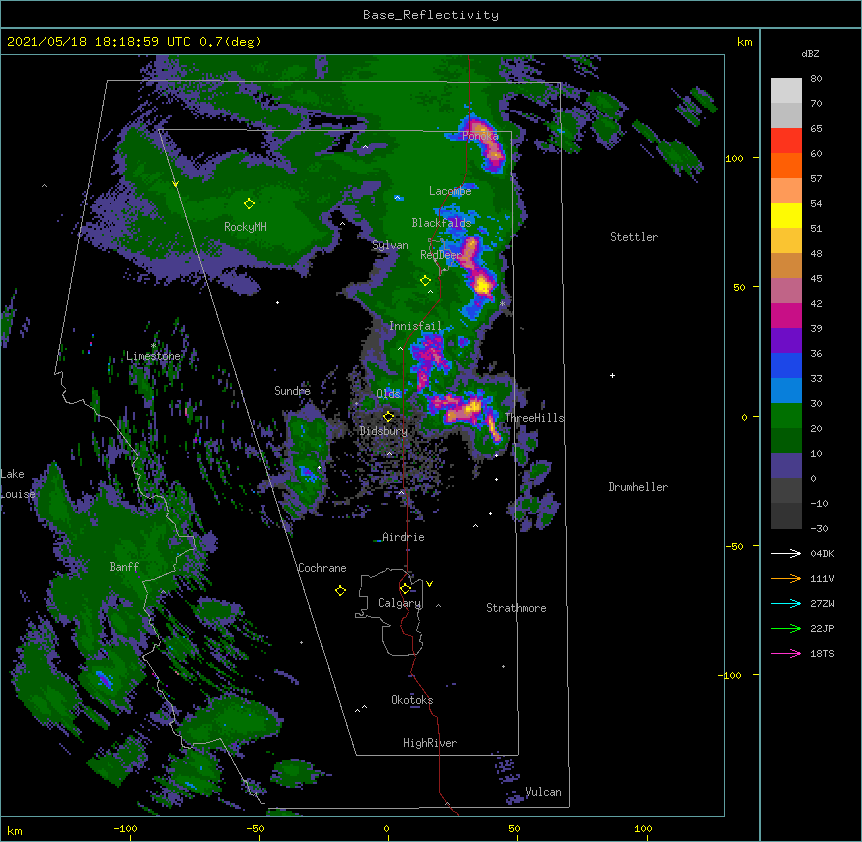The image size is (862, 842).
Task: Click the Vulcan town label
Action: [x=543, y=792]
